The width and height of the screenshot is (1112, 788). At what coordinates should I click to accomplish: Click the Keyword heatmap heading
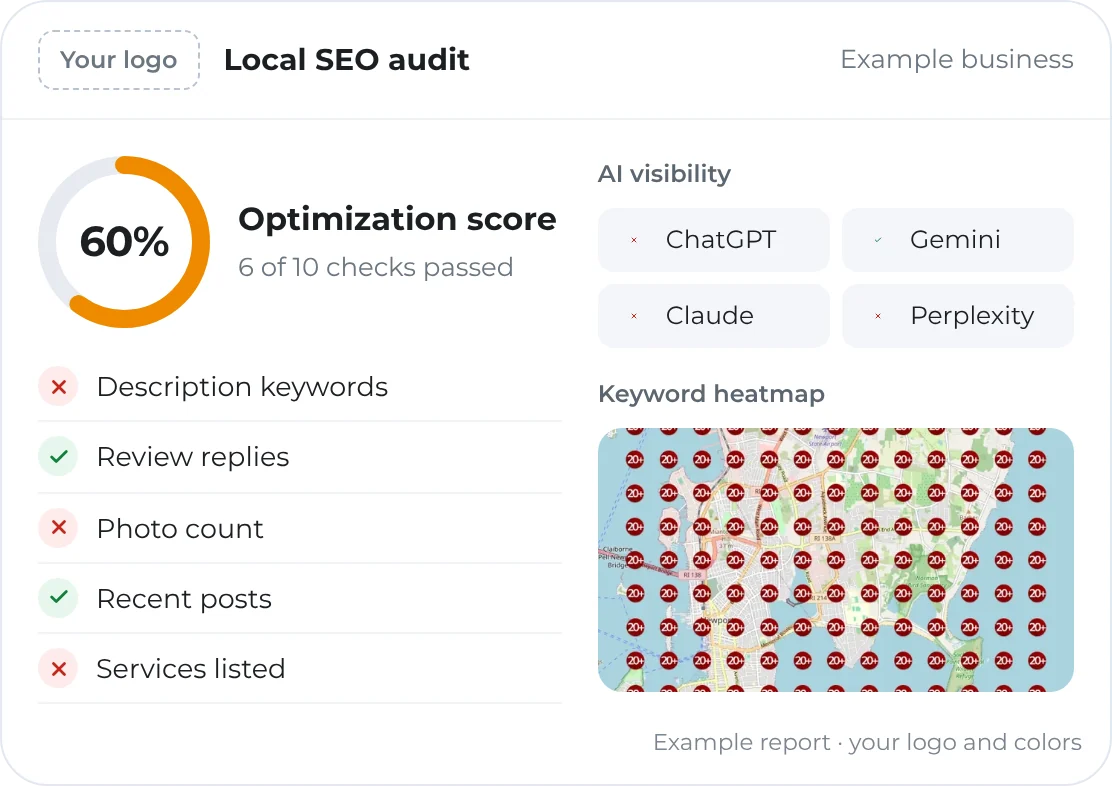click(x=711, y=394)
